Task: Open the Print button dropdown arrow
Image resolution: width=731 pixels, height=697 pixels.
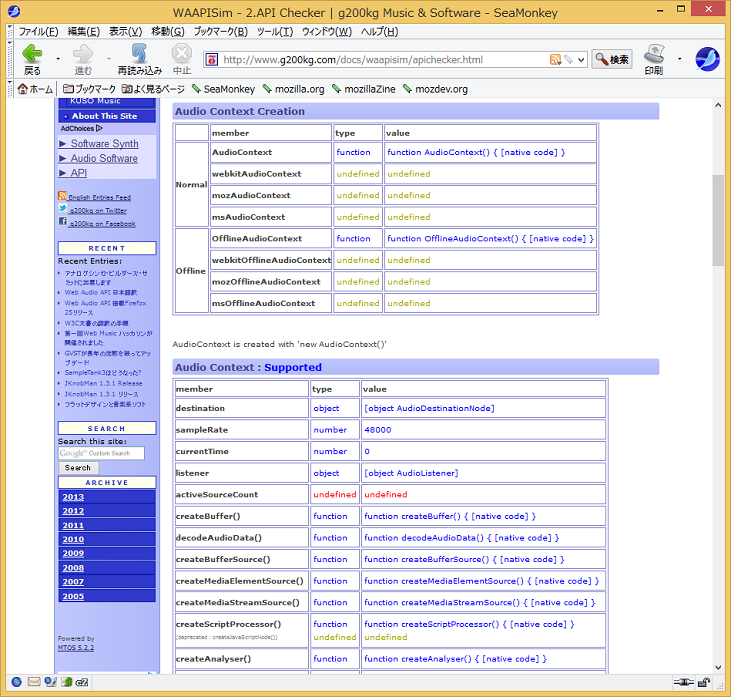Action: [x=679, y=58]
